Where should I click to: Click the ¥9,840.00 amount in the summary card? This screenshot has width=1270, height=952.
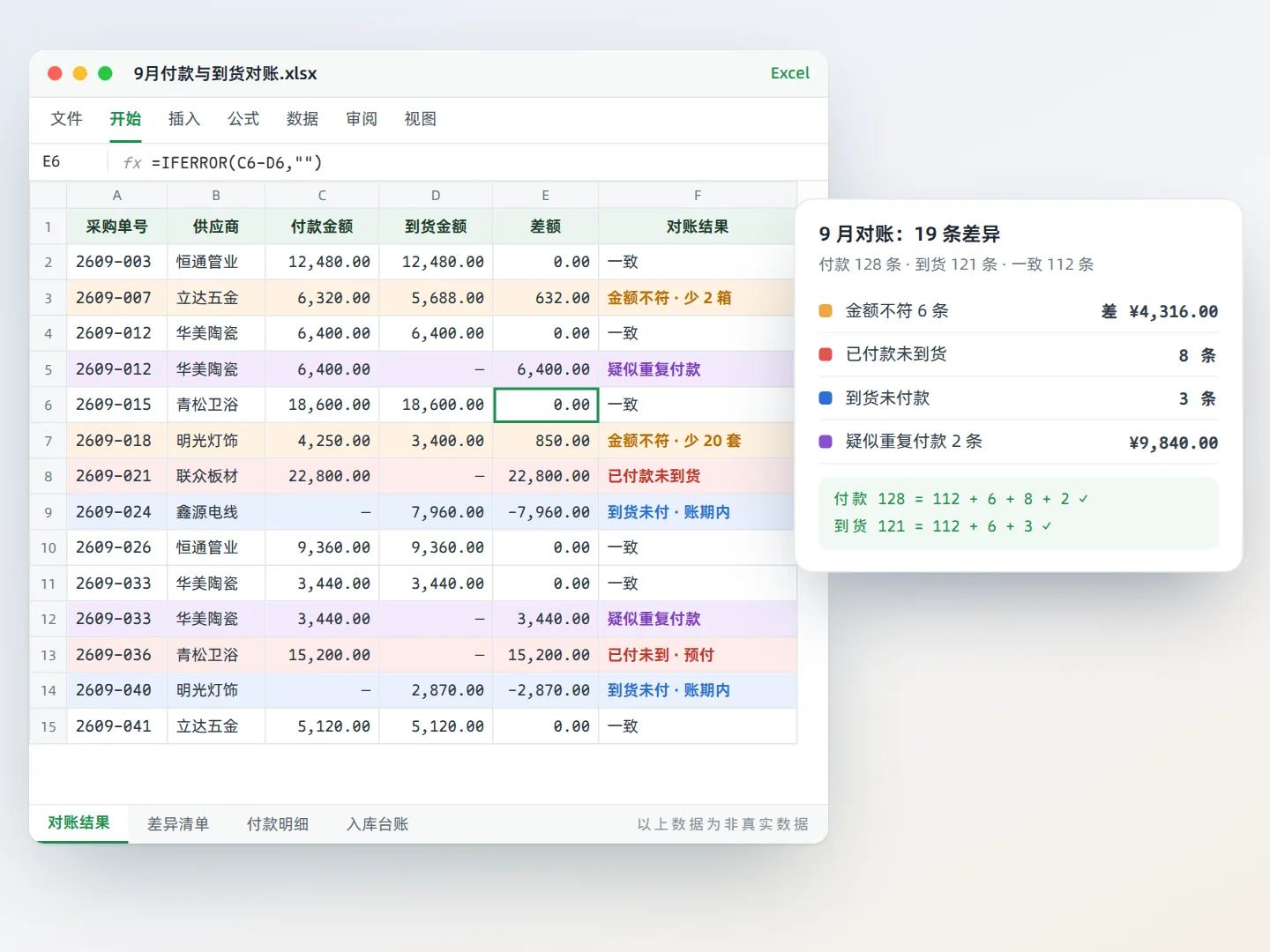click(1173, 443)
